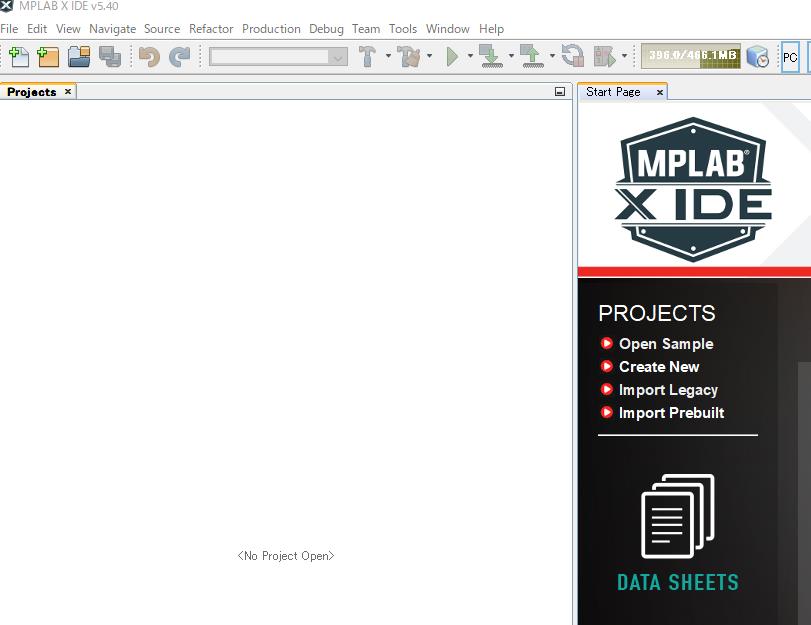Open the View menu
Viewport: 811px width, 625px height.
68,29
